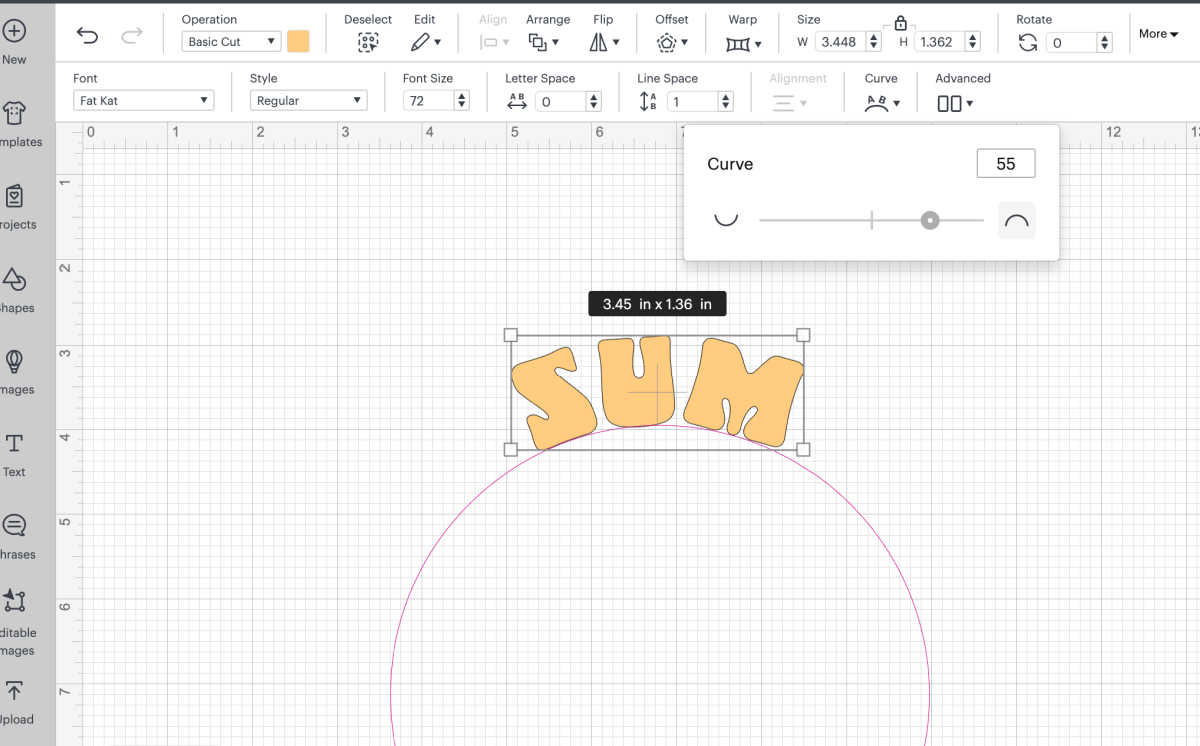Click the Rotate angle input field
Viewport: 1200px width, 746px height.
[x=1071, y=42]
